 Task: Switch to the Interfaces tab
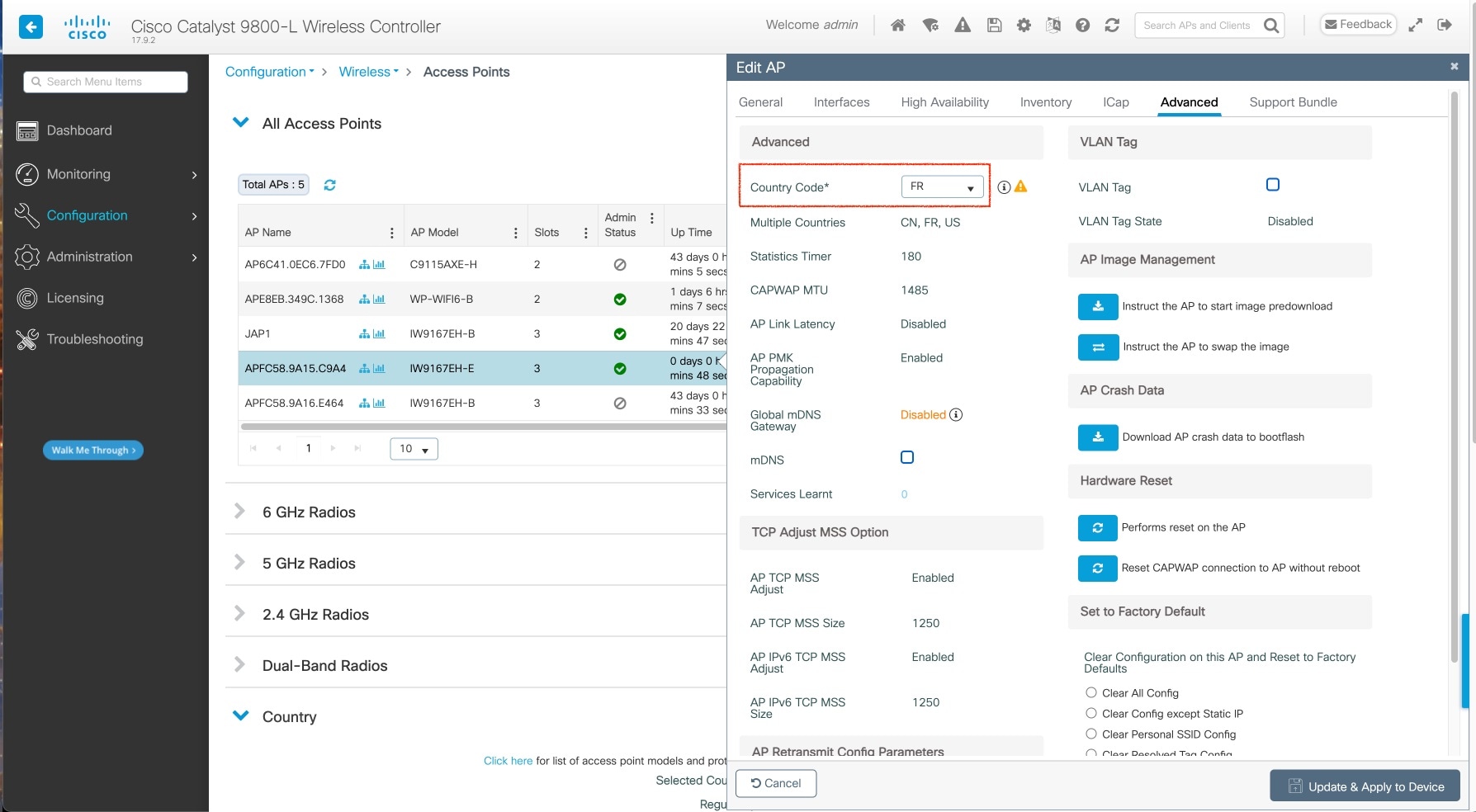coord(841,102)
